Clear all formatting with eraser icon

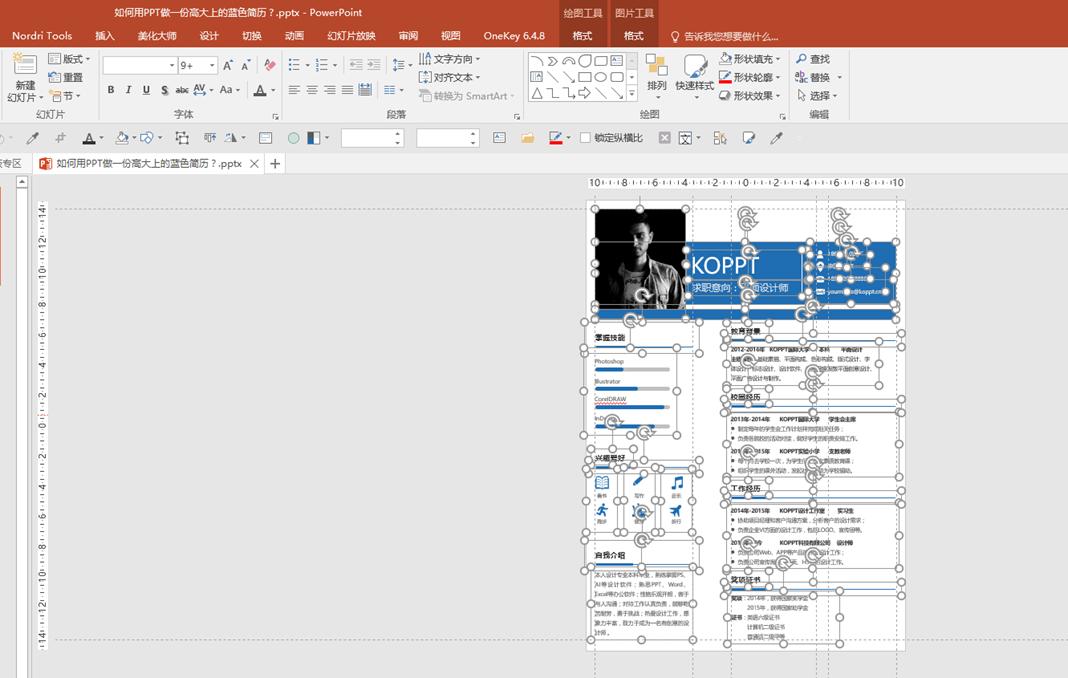pyautogui.click(x=269, y=65)
